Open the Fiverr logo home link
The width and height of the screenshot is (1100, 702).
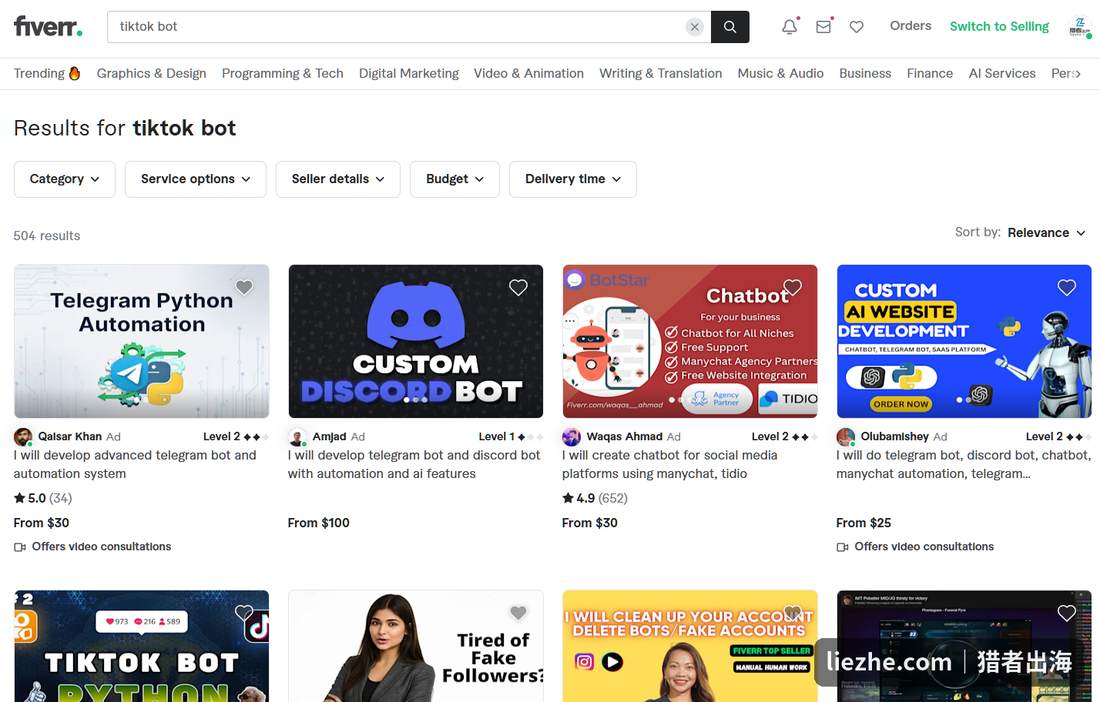pyautogui.click(x=48, y=27)
